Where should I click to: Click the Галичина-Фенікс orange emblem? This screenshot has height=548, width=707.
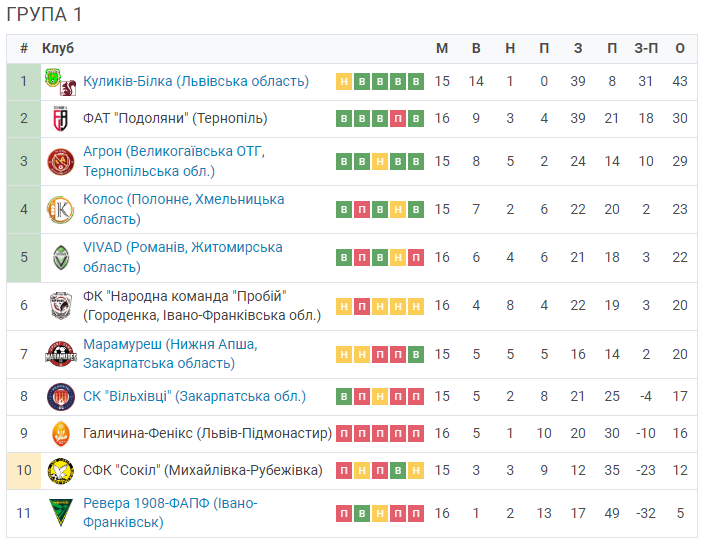(x=60, y=433)
